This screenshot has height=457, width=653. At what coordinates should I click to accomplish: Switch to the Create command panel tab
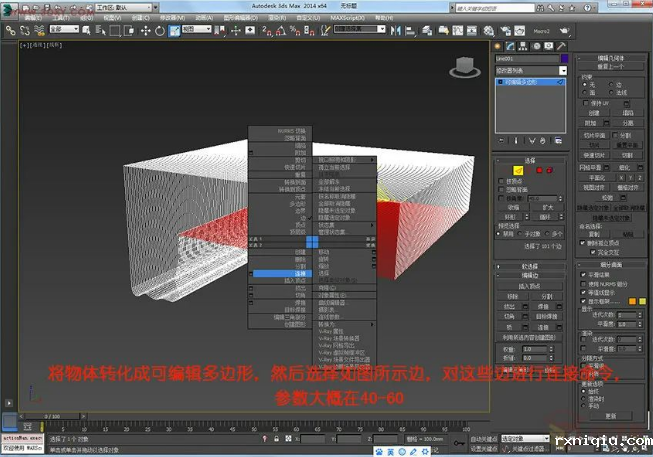coord(497,46)
